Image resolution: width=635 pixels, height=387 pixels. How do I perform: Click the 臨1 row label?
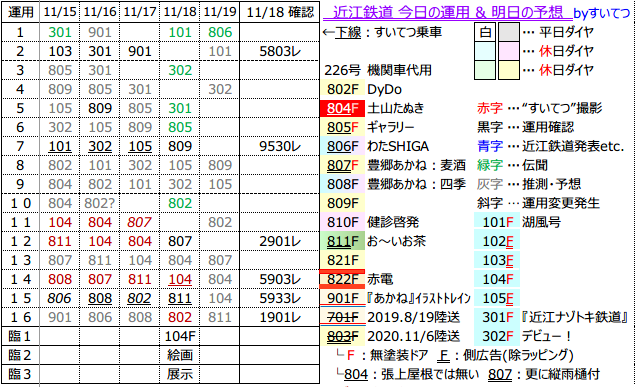21,336
